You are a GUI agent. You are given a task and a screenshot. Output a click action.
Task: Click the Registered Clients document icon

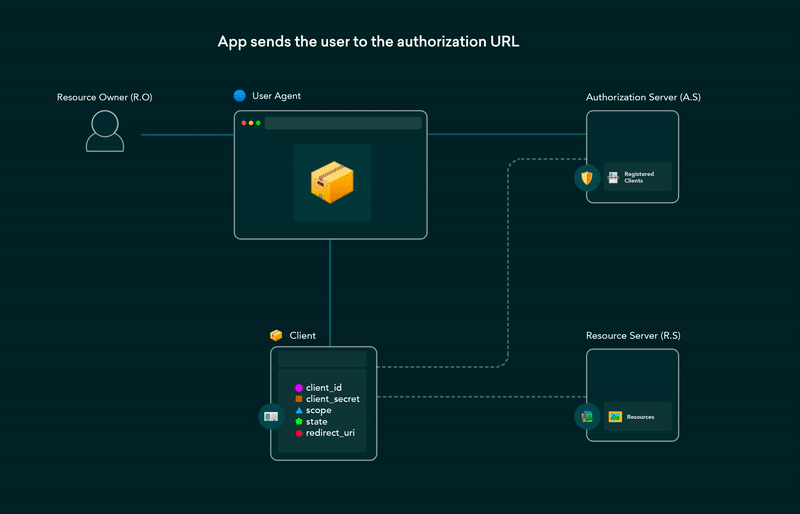[613, 178]
